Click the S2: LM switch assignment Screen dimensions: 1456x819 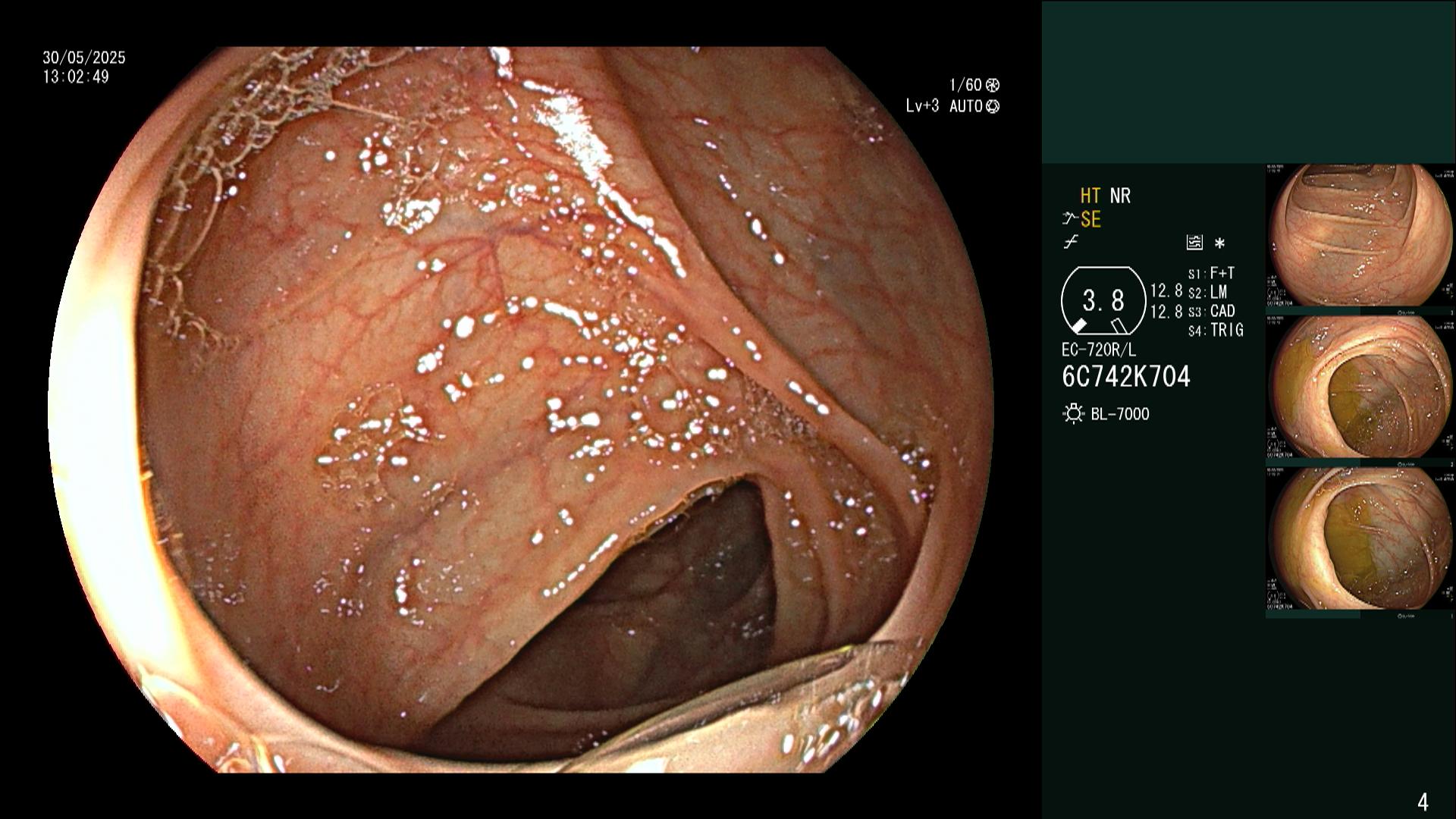point(1208,292)
